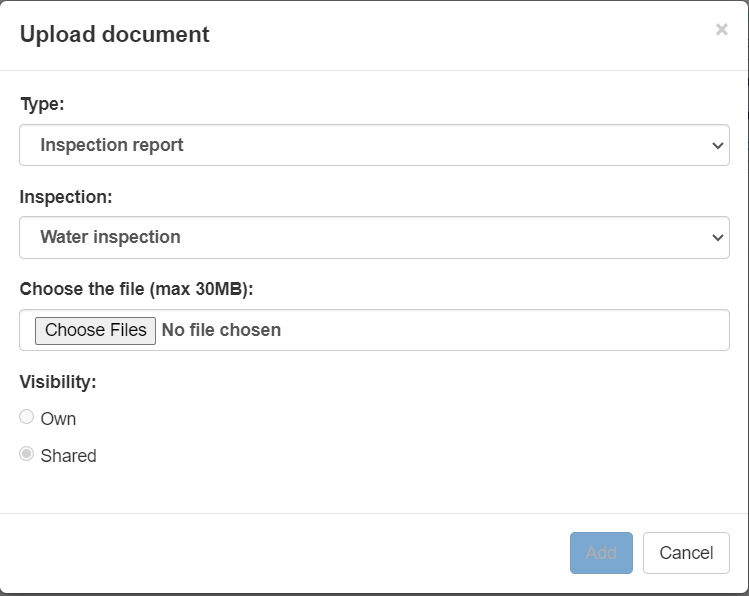749x596 pixels.
Task: Select the Shared visibility radio button
Action: [x=27, y=454]
